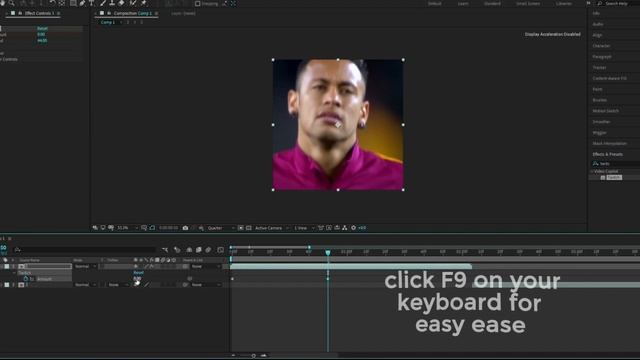Enable the Snapping checkbox
The image size is (640, 360).
pyautogui.click(x=198, y=4)
